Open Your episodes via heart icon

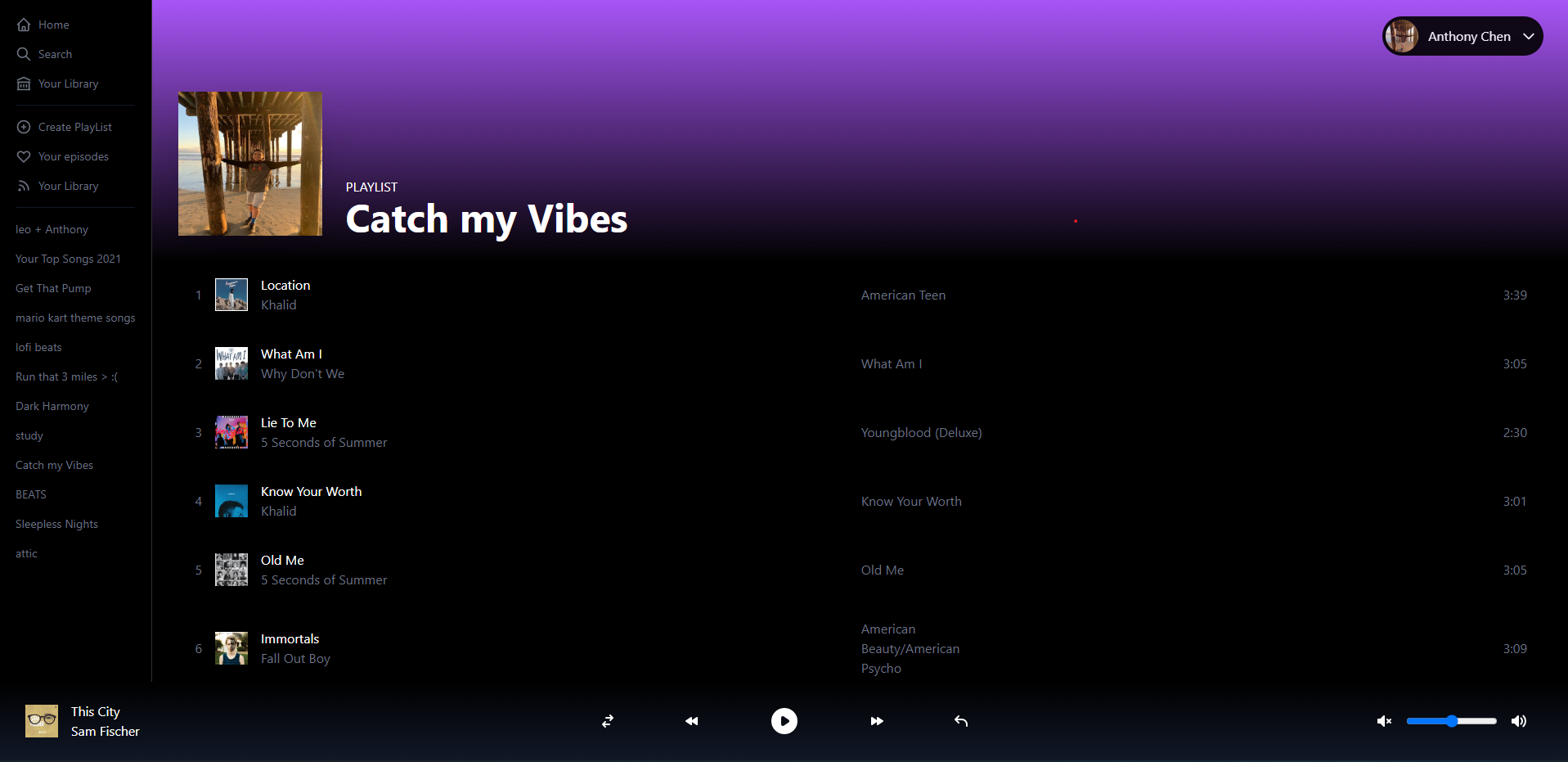point(24,156)
